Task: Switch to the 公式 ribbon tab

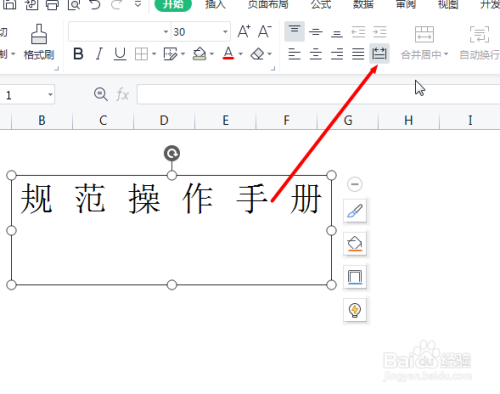Action: click(x=321, y=4)
